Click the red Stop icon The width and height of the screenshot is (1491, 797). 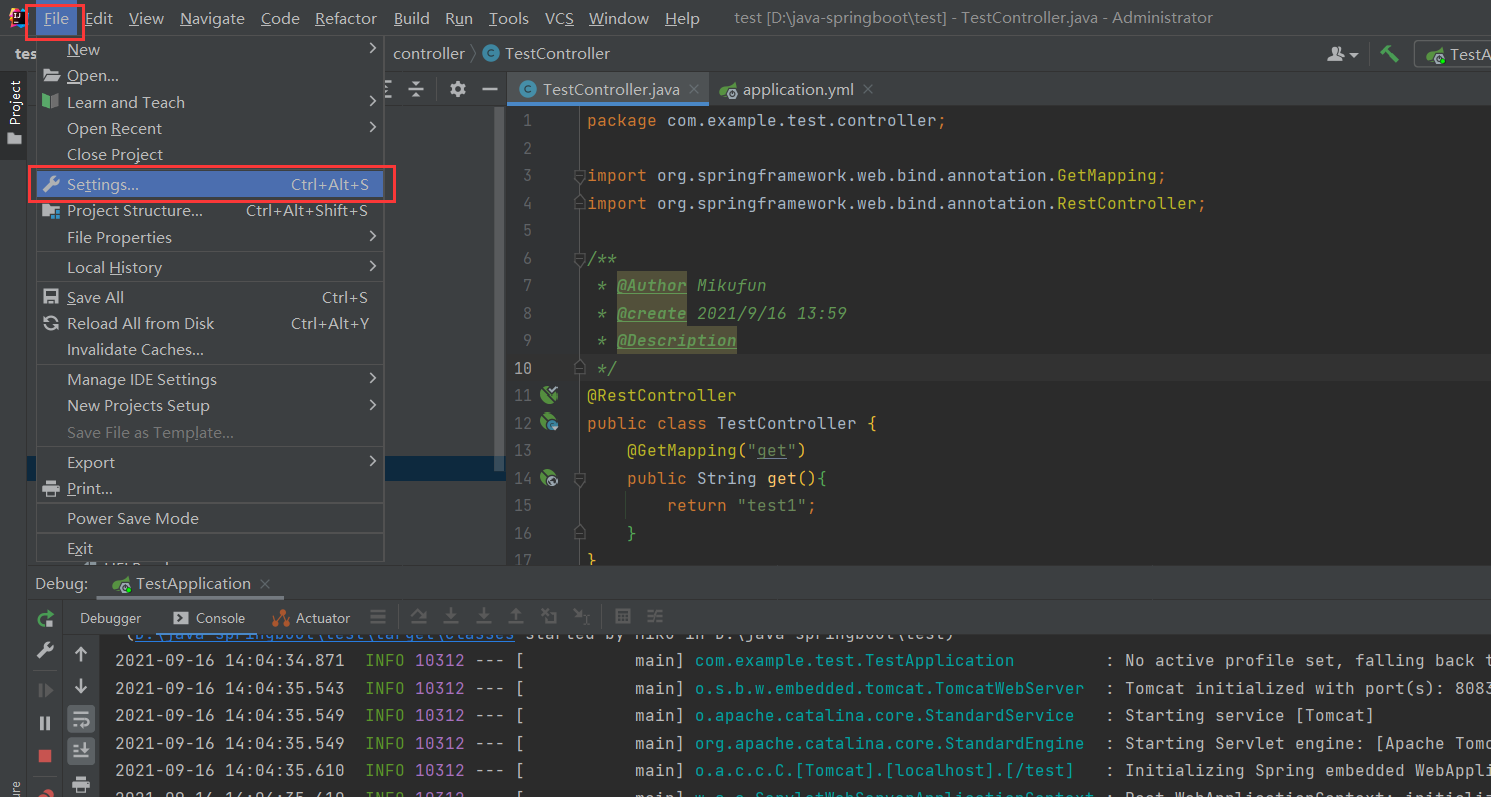click(x=45, y=756)
